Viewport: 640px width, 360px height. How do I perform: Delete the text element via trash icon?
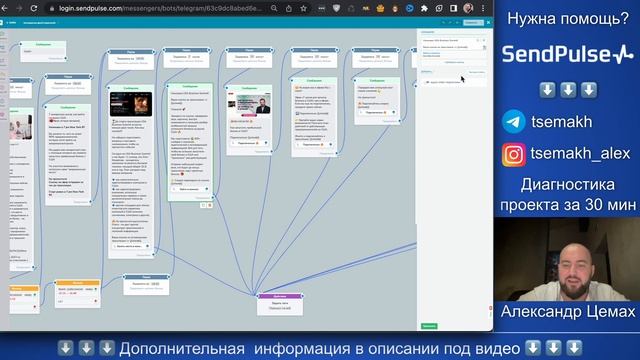click(484, 47)
